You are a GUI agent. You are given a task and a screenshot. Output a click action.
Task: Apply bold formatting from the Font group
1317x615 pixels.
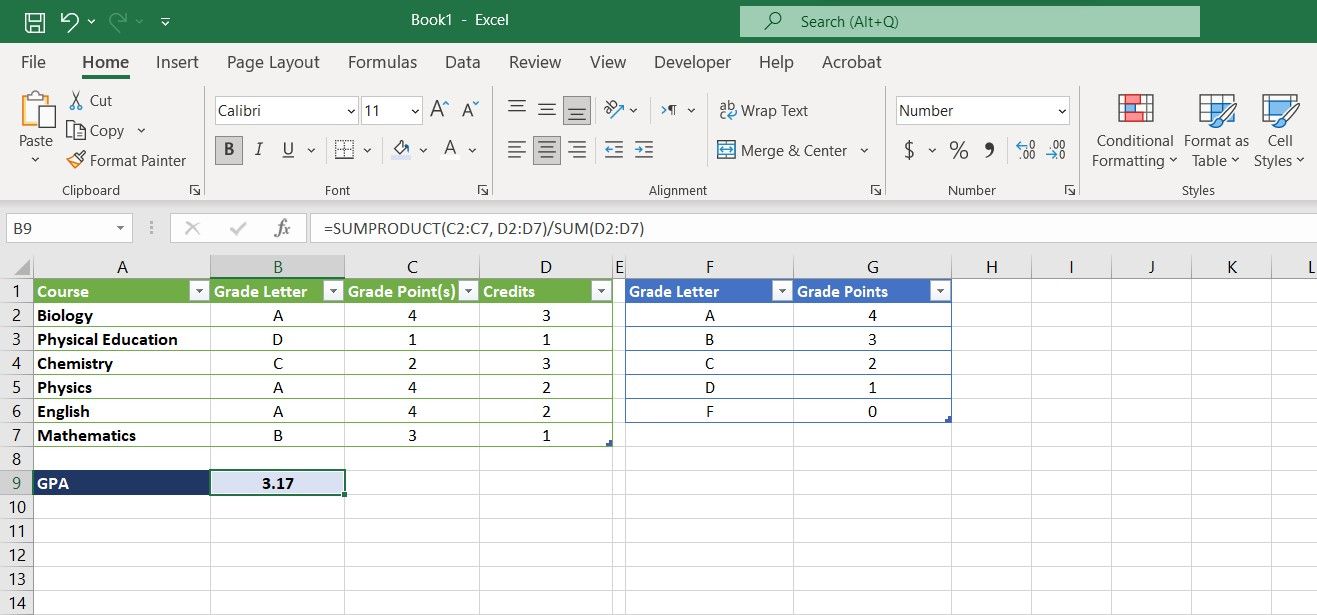pos(228,149)
